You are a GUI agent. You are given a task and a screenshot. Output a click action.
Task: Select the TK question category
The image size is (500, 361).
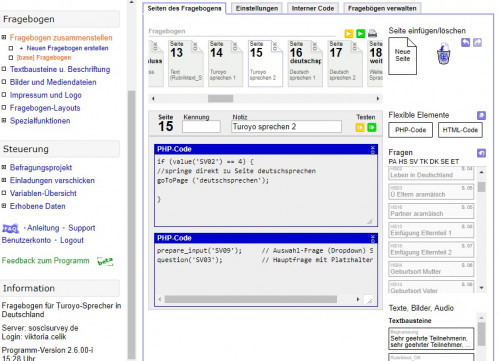coord(424,162)
